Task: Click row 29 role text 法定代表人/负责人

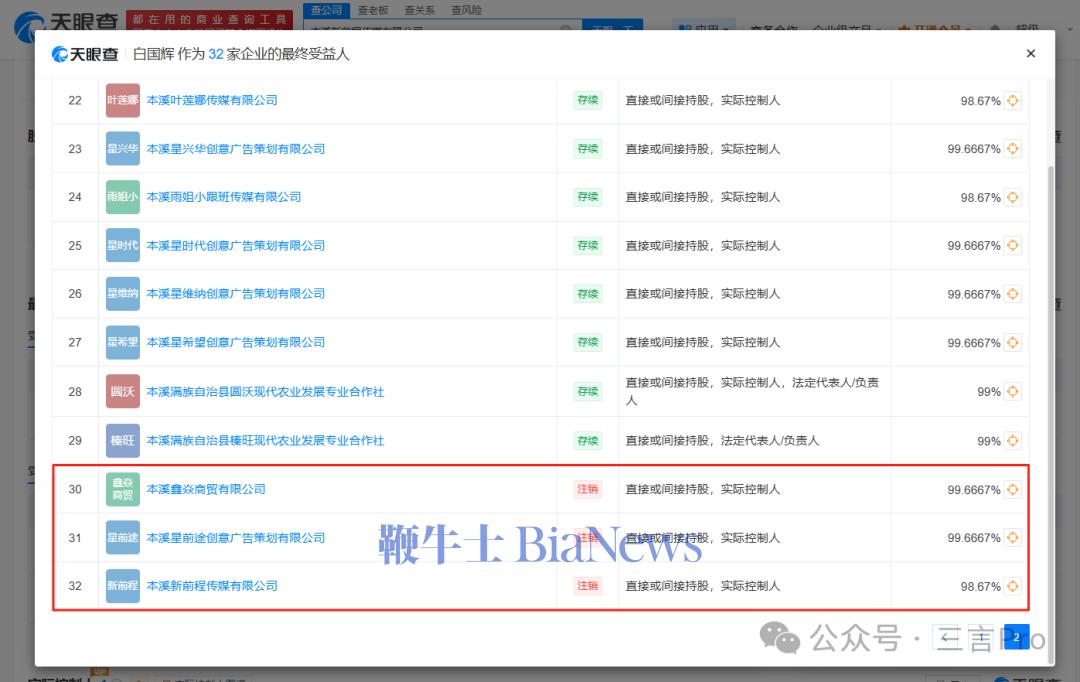Action: click(x=770, y=441)
